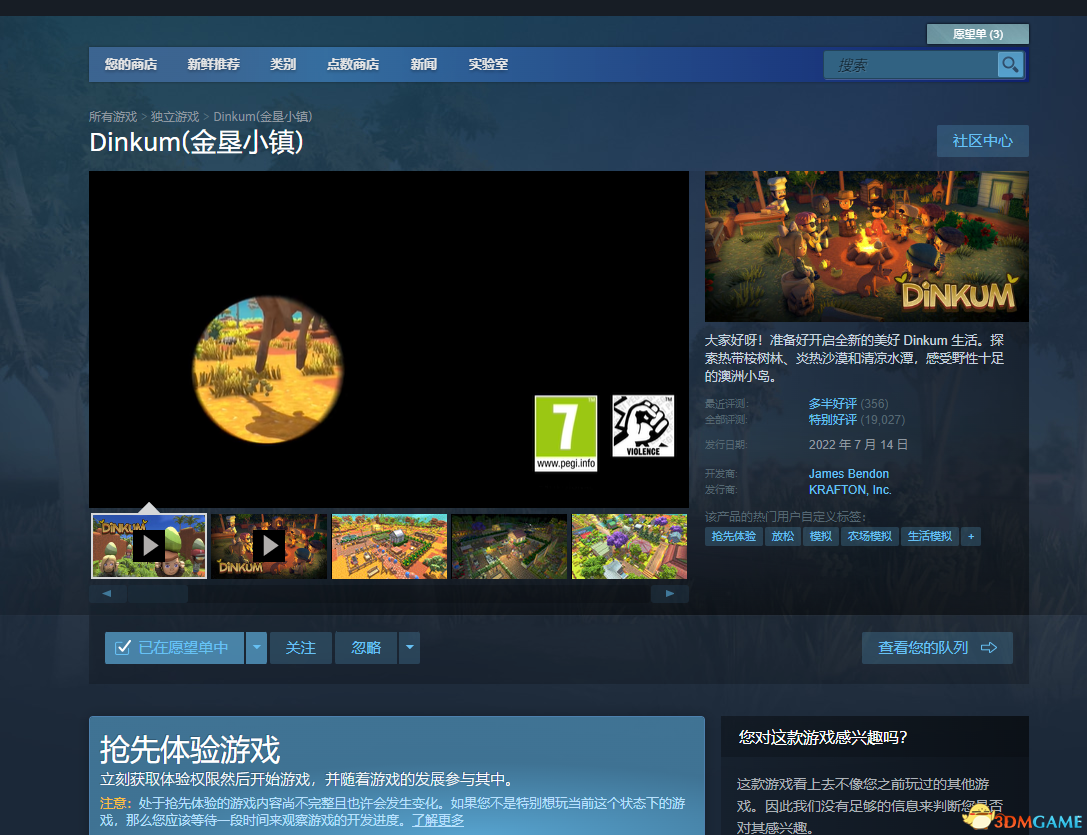Viewport: 1087px width, 835px height.
Task: Click the Dinkum campfire header image
Action: [867, 246]
